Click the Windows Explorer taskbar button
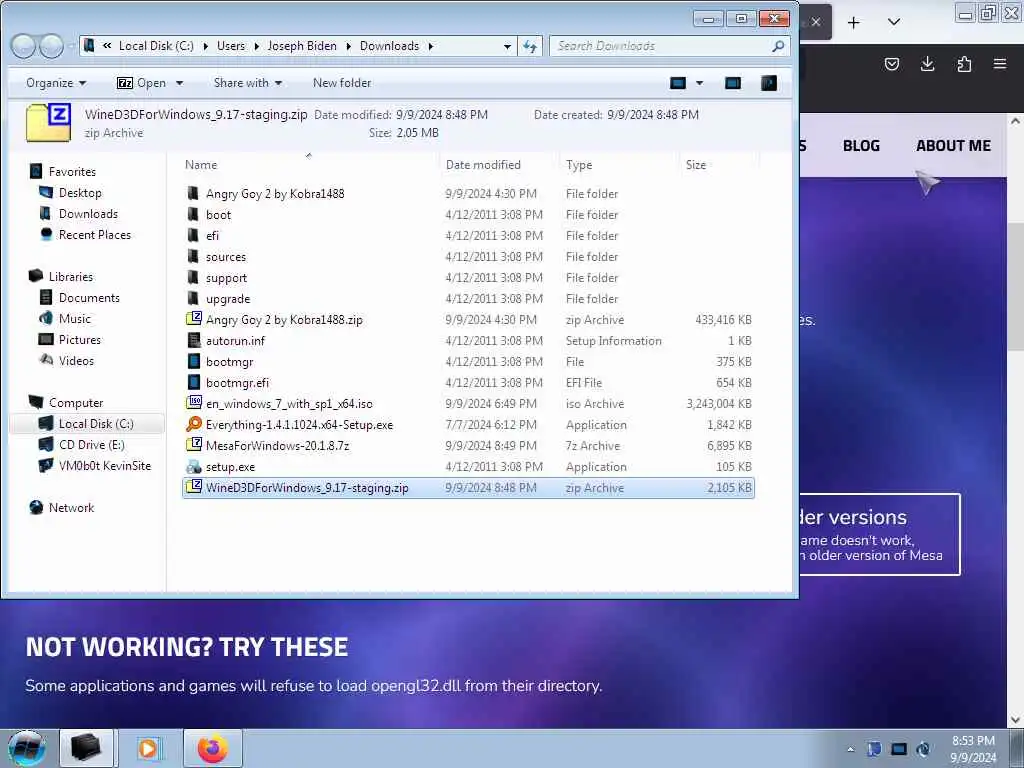Viewport: 1024px width, 768px height. 86,748
